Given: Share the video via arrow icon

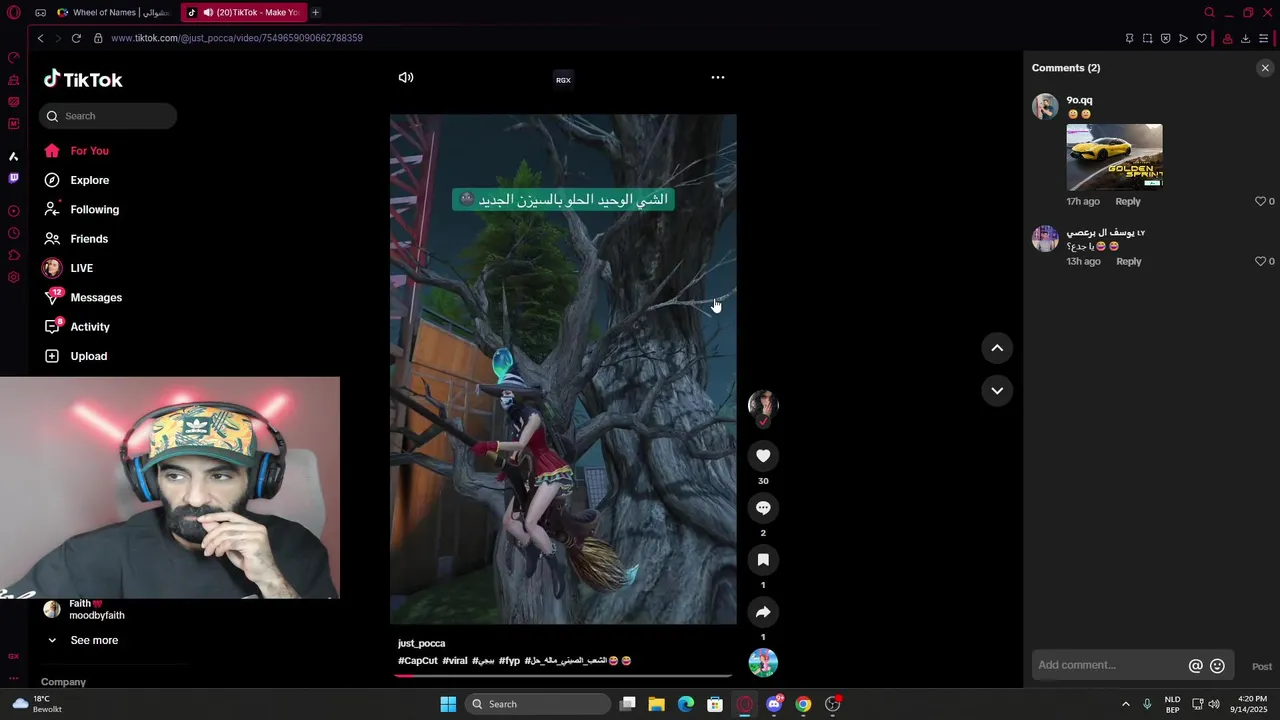Looking at the screenshot, I should click(763, 612).
